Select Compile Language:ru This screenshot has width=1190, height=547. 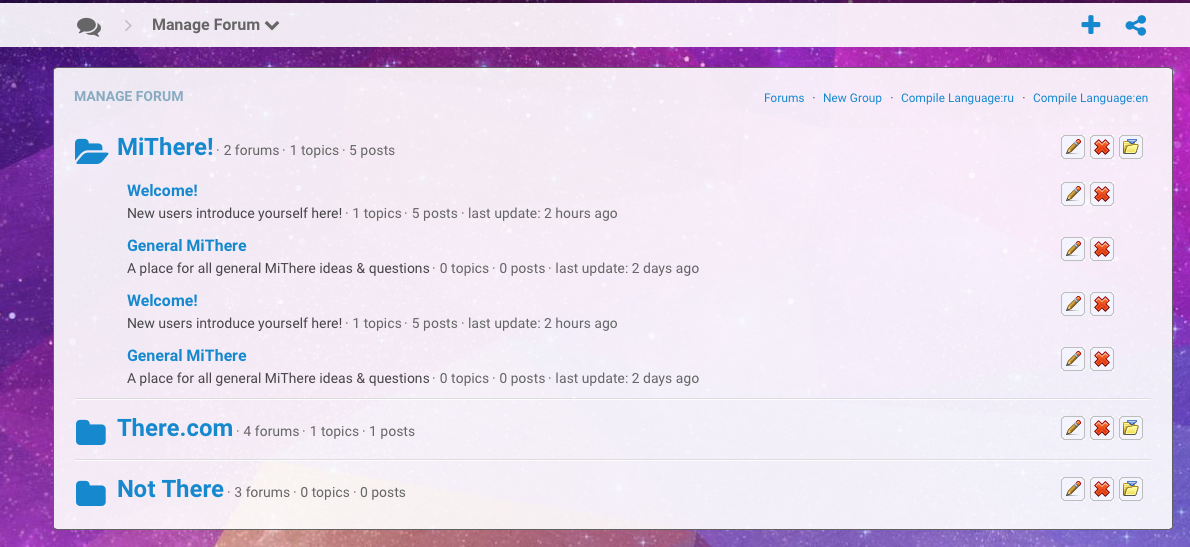pos(957,98)
